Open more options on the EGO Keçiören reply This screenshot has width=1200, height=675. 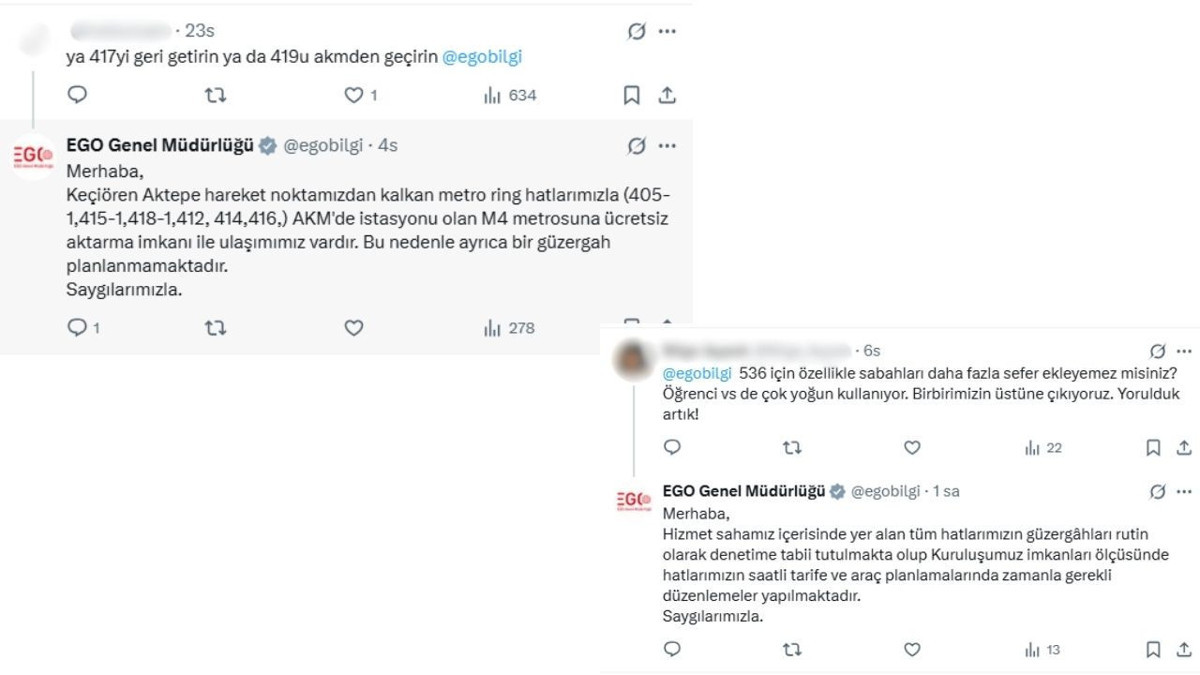click(668, 146)
